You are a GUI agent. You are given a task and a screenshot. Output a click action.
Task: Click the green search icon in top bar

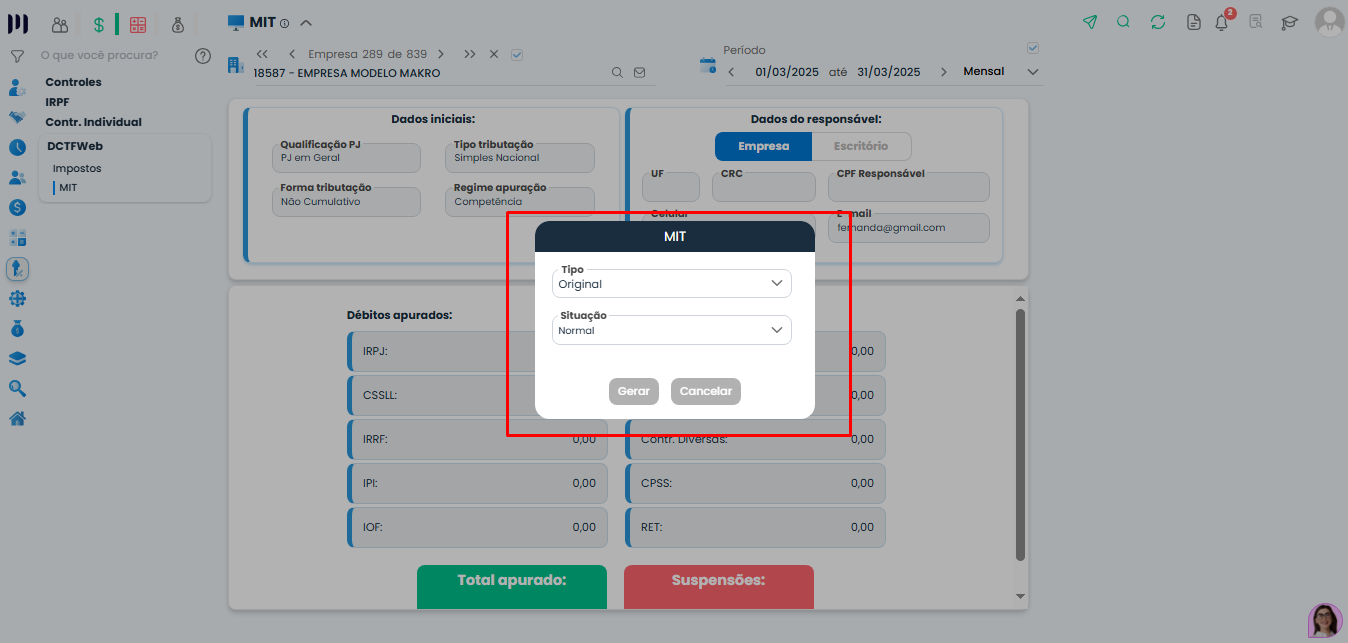1123,22
